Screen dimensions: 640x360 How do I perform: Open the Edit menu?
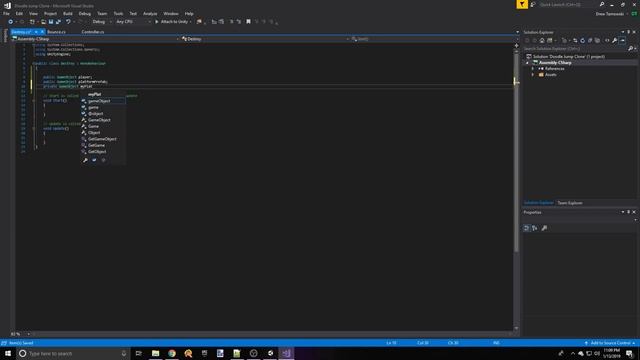19,13
